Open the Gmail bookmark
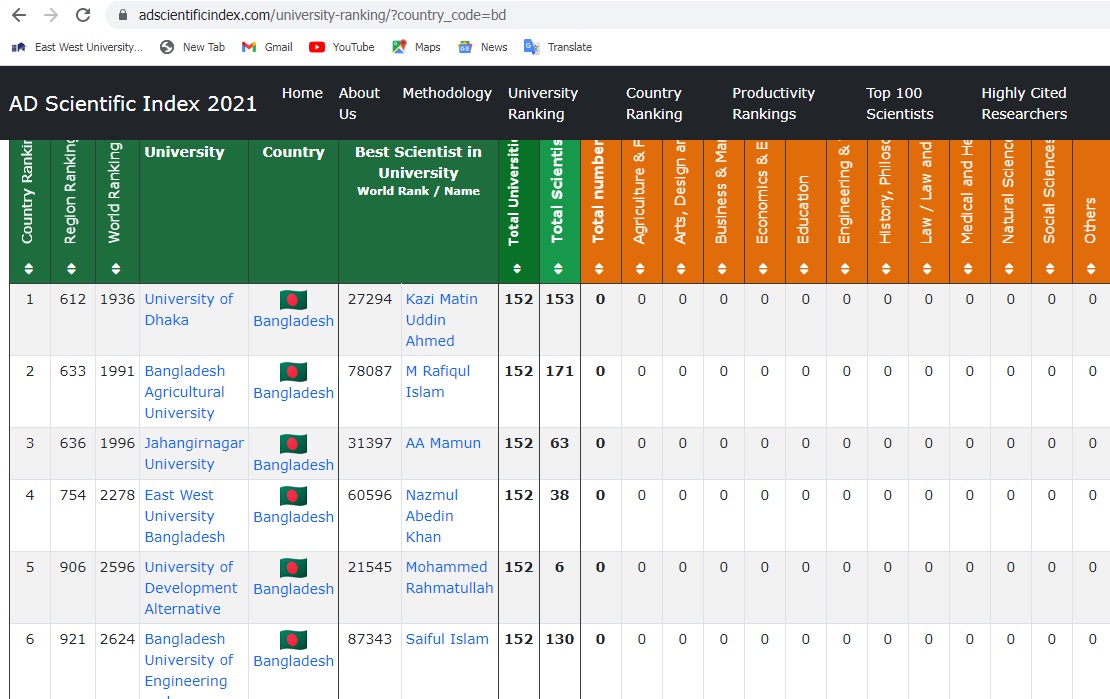This screenshot has width=1110, height=699. coord(267,47)
